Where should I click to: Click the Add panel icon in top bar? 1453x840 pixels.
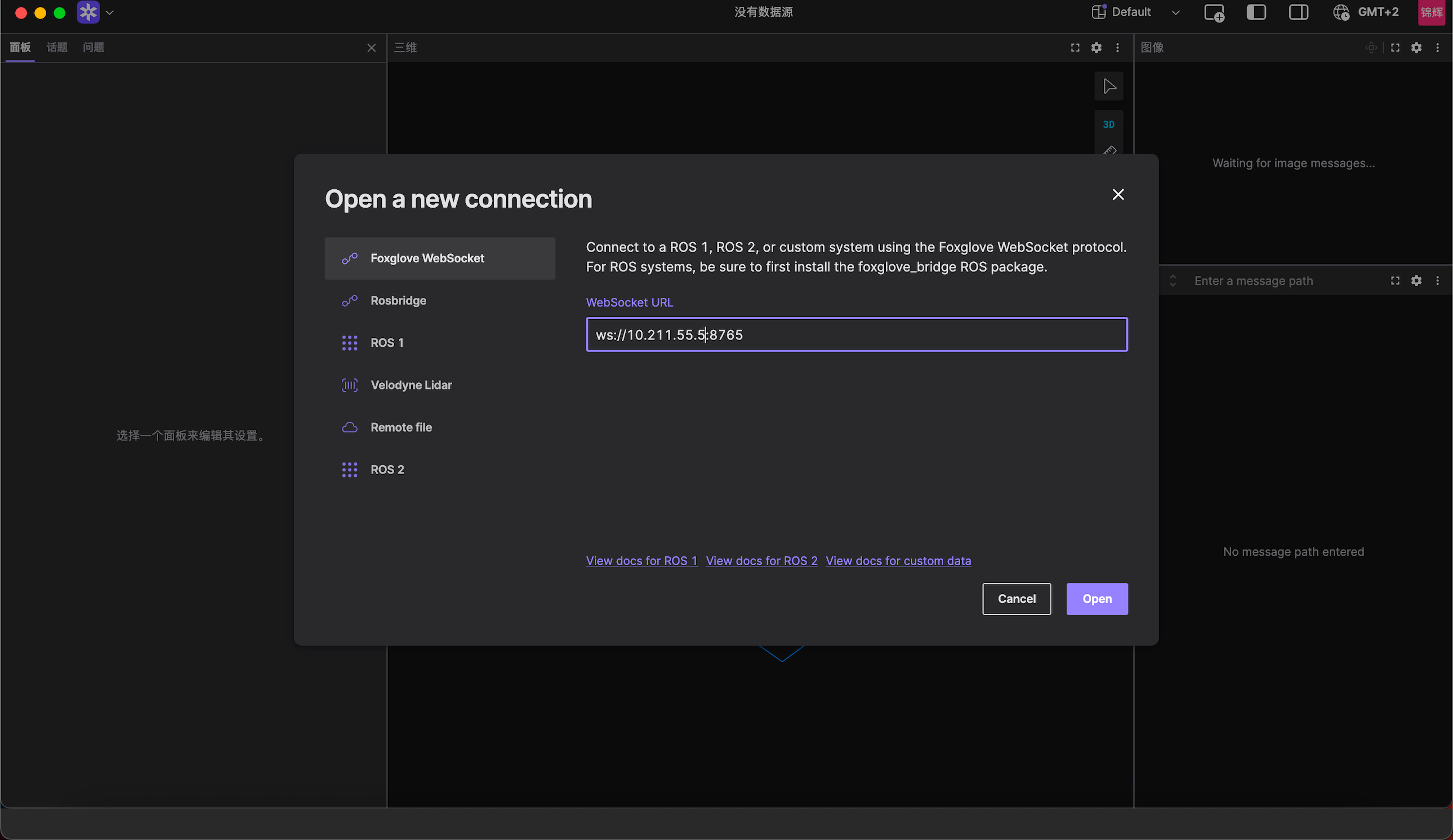(x=1214, y=13)
